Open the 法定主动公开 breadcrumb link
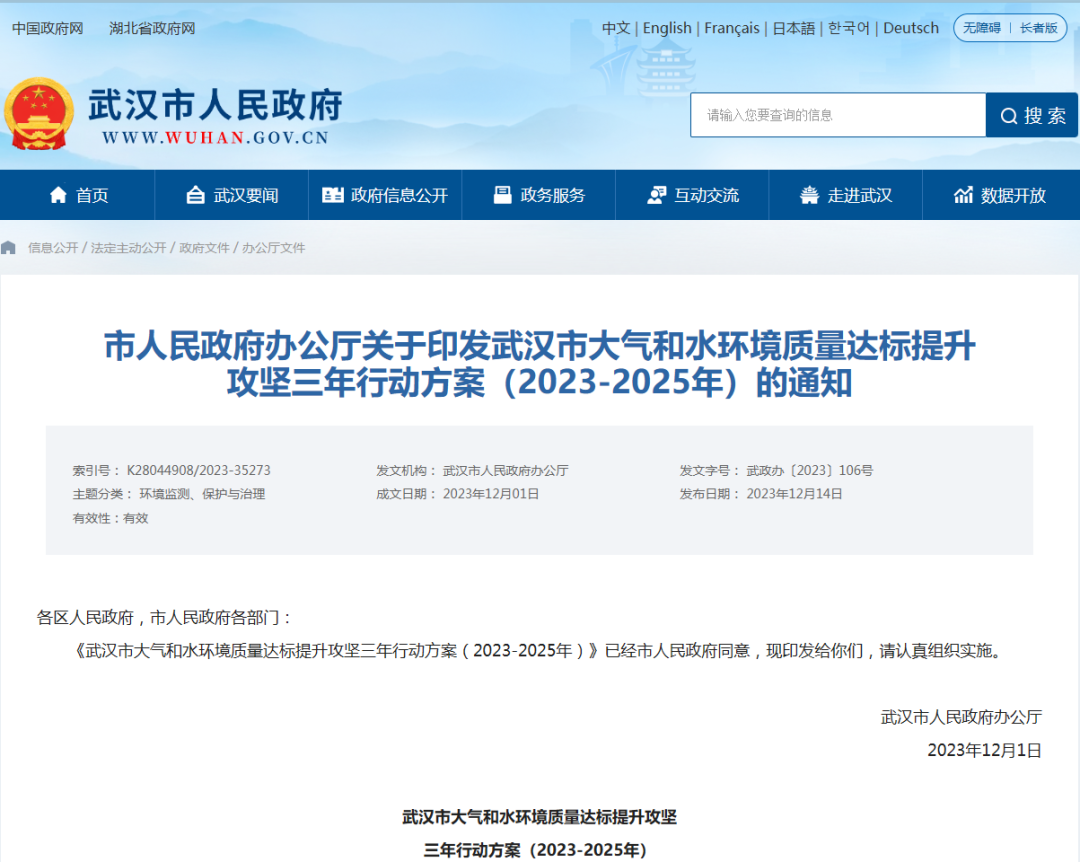This screenshot has height=862, width=1080. point(127,246)
